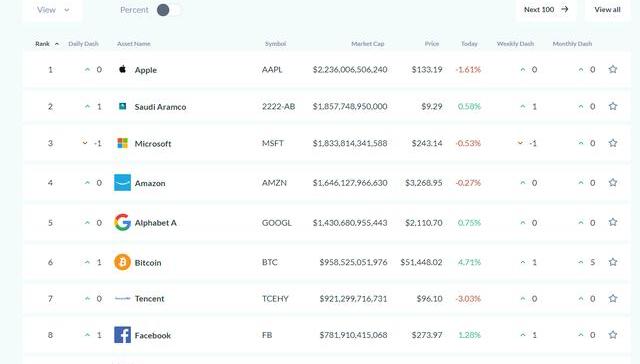Click the Microsoft logo icon
Screen dimensions: 640x364
pyautogui.click(x=122, y=143)
